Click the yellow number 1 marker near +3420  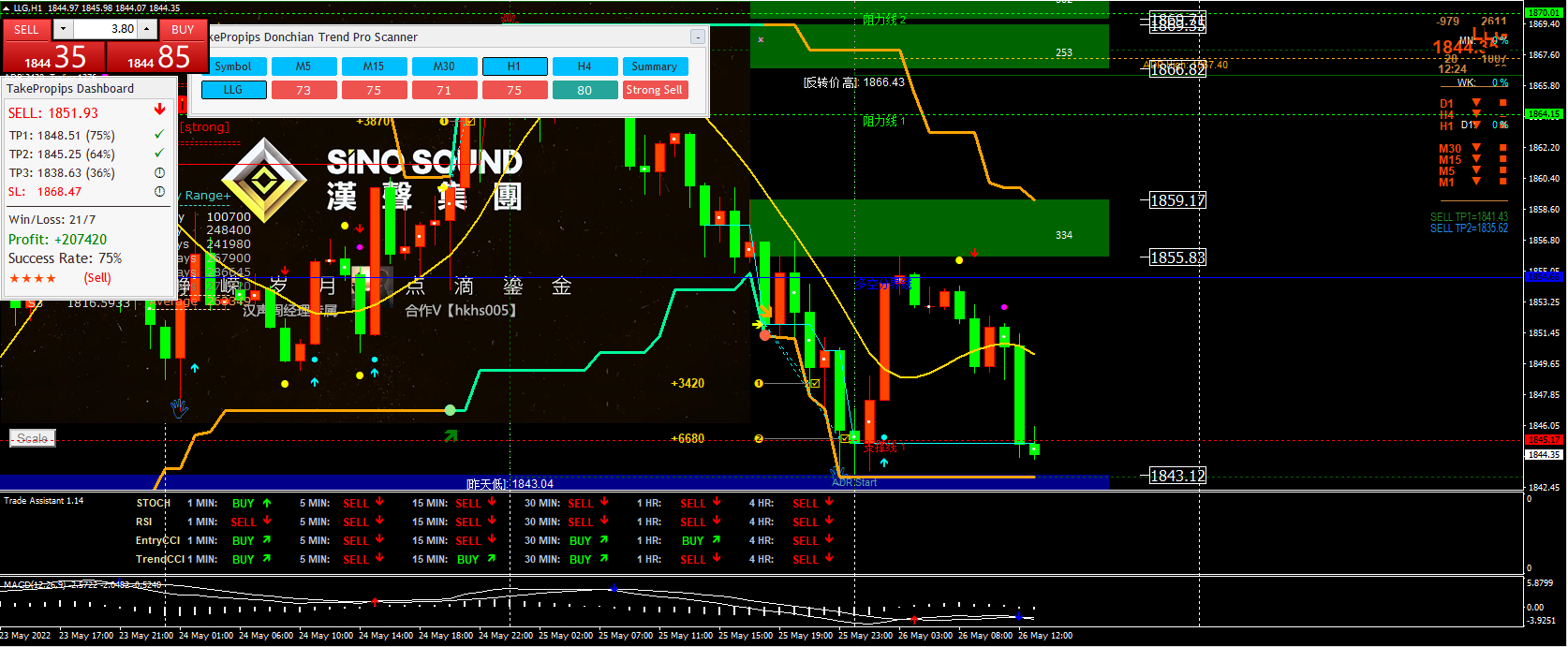(x=759, y=383)
